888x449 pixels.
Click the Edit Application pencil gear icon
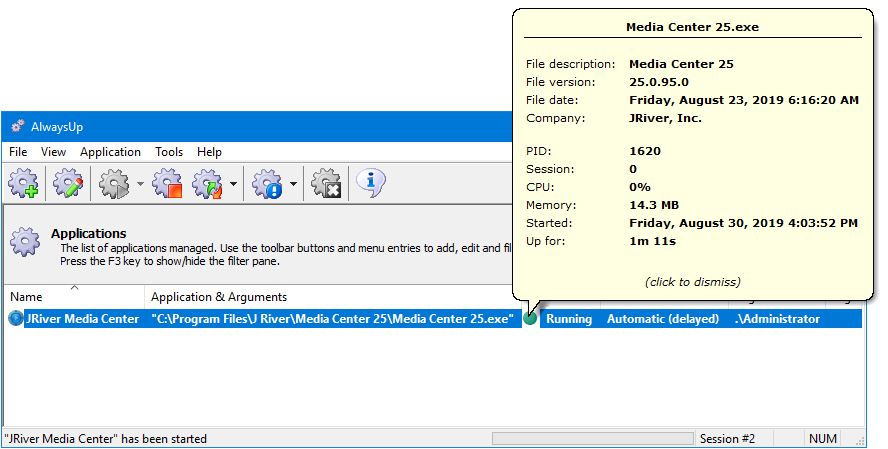pos(68,183)
